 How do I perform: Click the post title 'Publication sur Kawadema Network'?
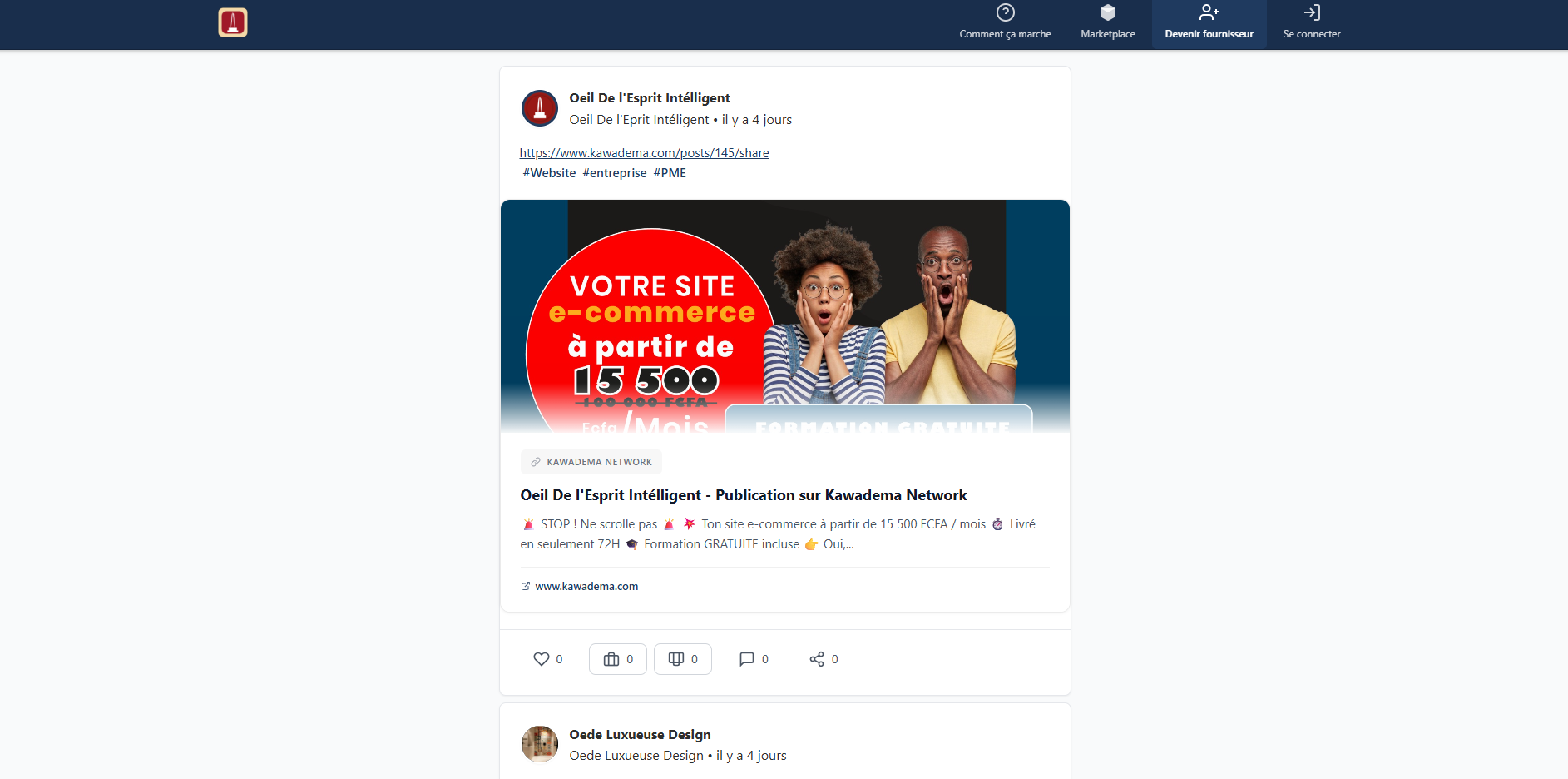coord(743,494)
